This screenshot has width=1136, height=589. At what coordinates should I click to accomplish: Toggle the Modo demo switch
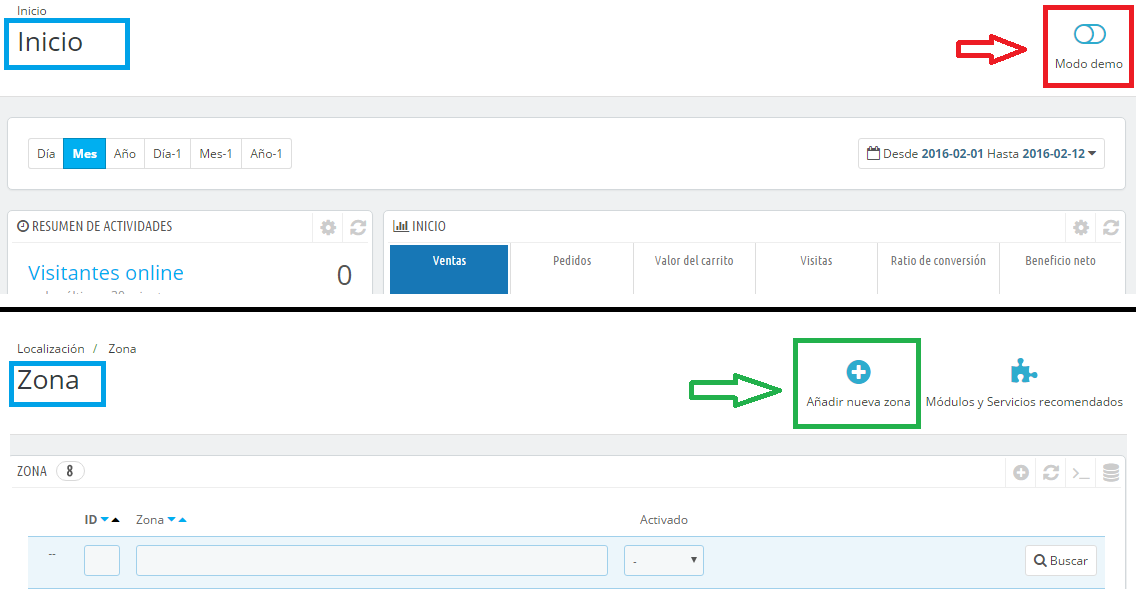[1089, 34]
